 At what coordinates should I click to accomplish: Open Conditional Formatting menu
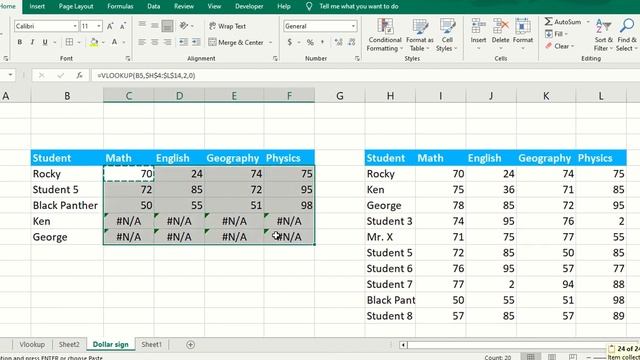click(384, 35)
